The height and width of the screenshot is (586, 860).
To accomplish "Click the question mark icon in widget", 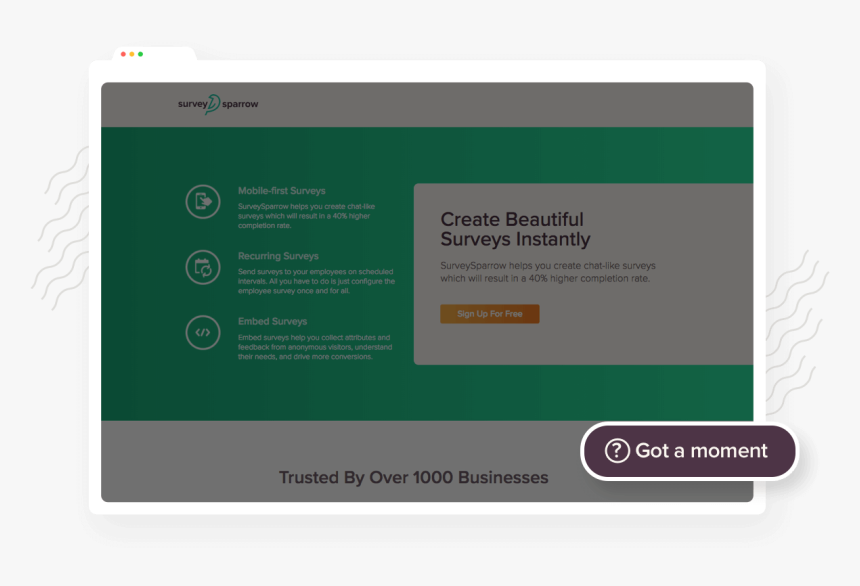I will (x=617, y=451).
